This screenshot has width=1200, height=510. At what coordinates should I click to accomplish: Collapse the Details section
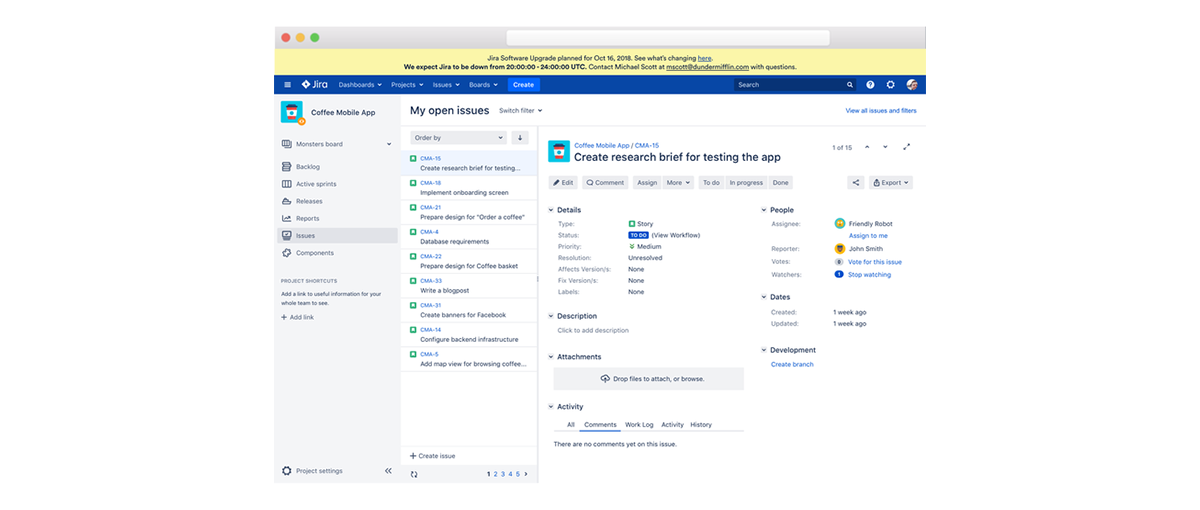551,210
